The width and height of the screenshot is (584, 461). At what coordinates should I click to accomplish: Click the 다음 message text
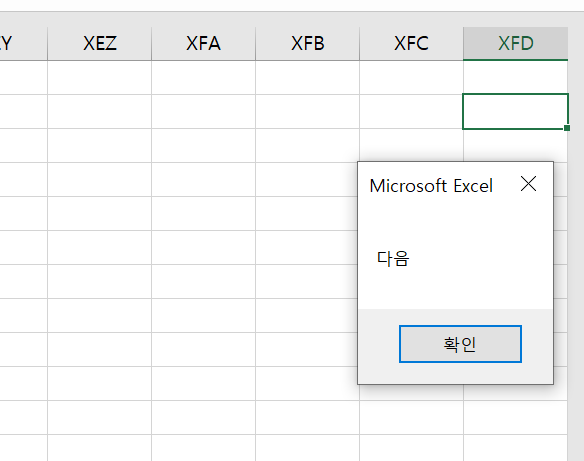point(393,258)
